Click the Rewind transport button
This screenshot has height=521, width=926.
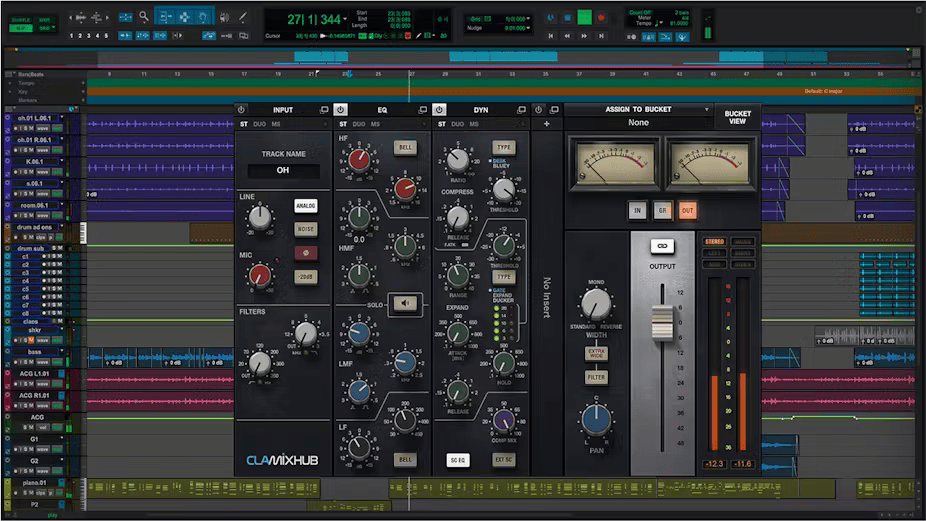pos(567,36)
